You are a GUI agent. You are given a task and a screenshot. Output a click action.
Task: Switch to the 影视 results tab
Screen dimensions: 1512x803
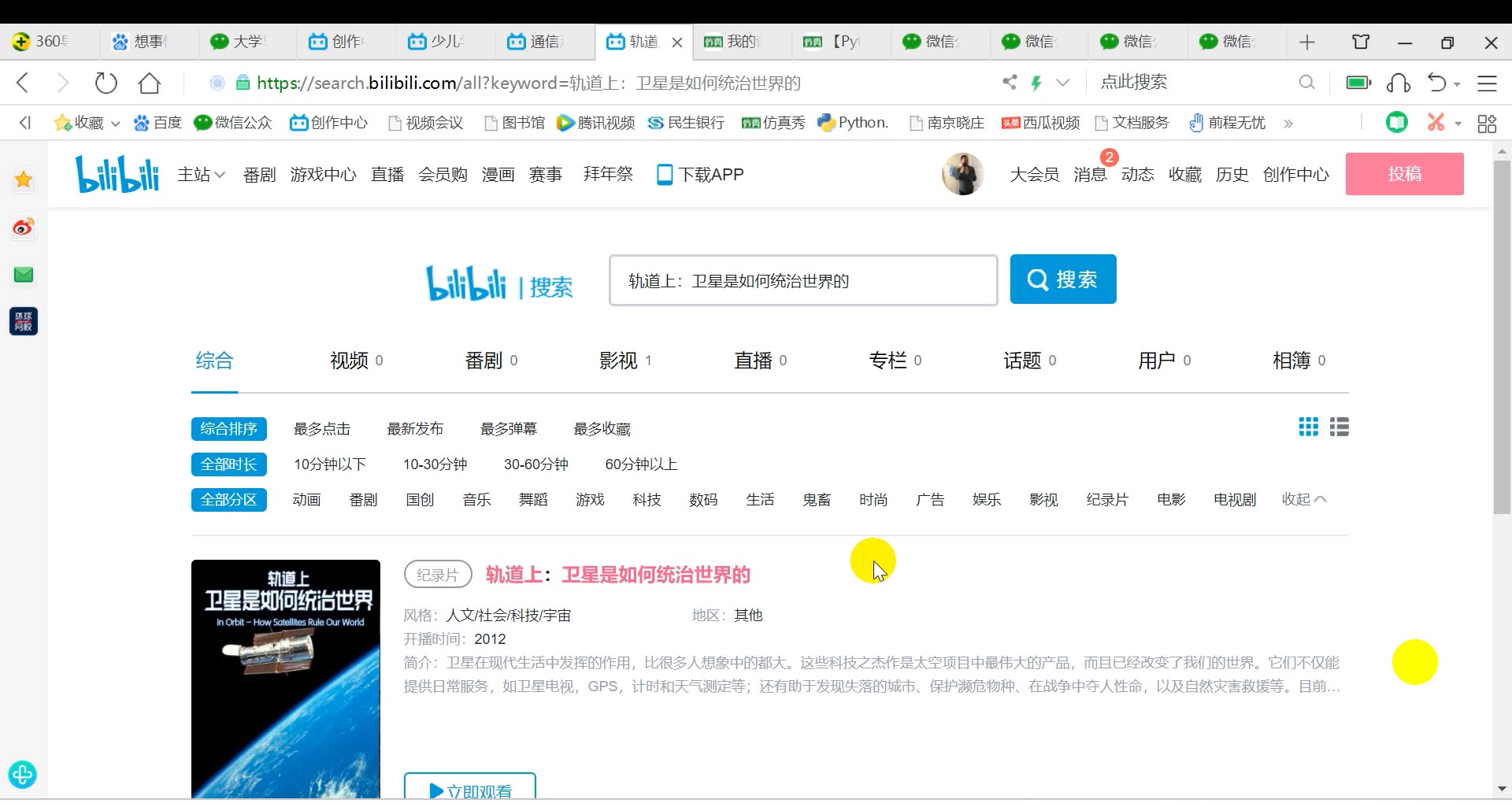(x=625, y=361)
